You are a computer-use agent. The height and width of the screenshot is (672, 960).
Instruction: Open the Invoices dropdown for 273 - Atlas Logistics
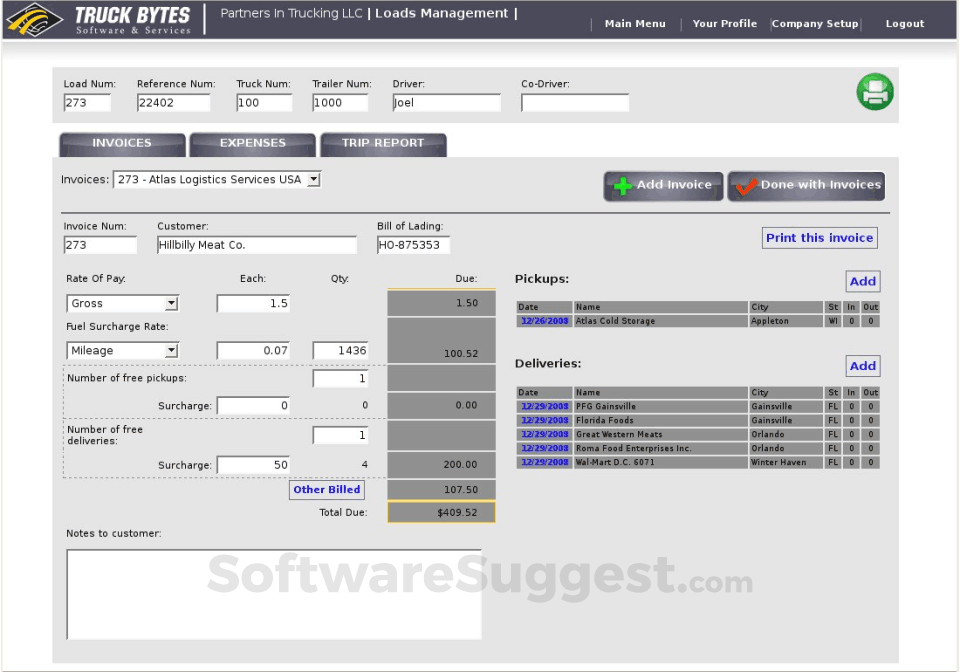313,179
